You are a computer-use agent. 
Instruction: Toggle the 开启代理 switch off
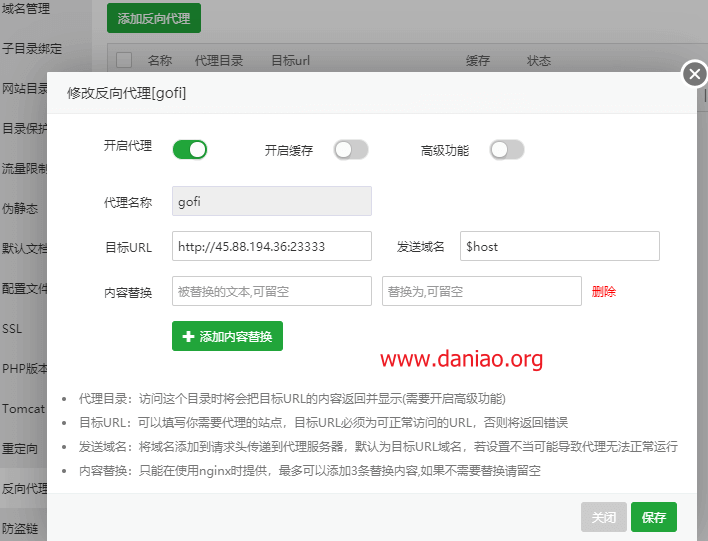pos(189,149)
